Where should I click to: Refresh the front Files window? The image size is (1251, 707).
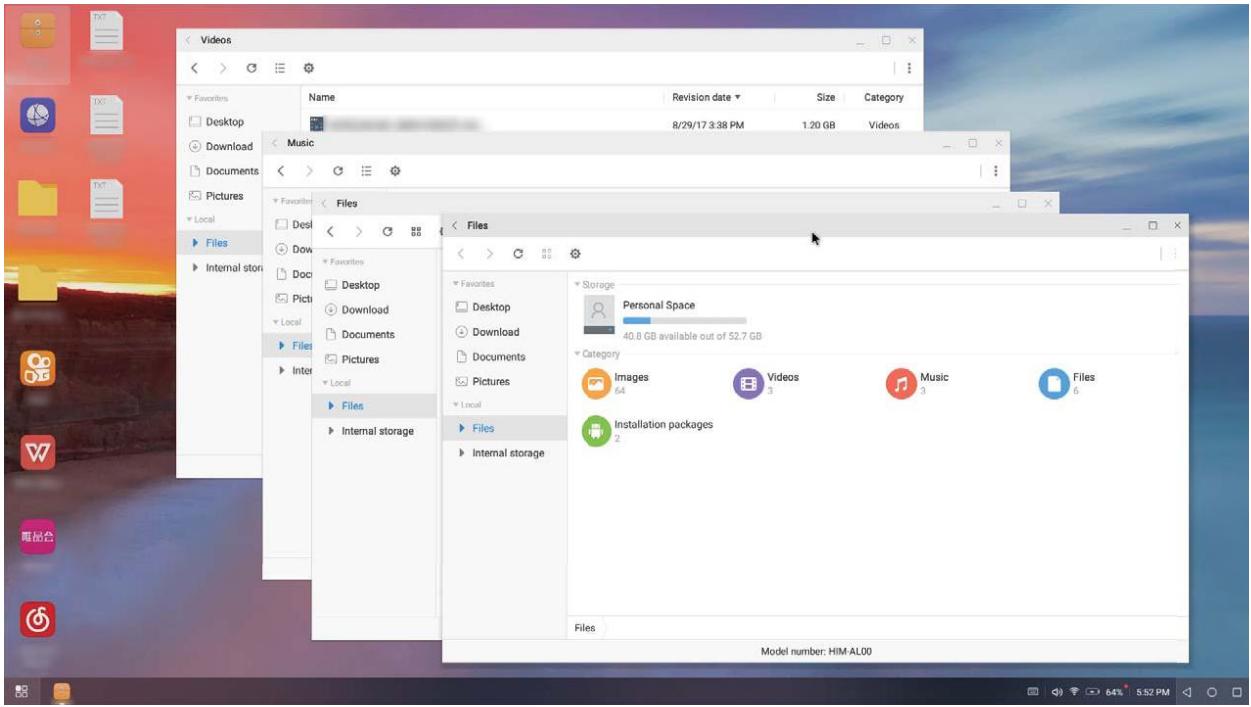tap(517, 255)
